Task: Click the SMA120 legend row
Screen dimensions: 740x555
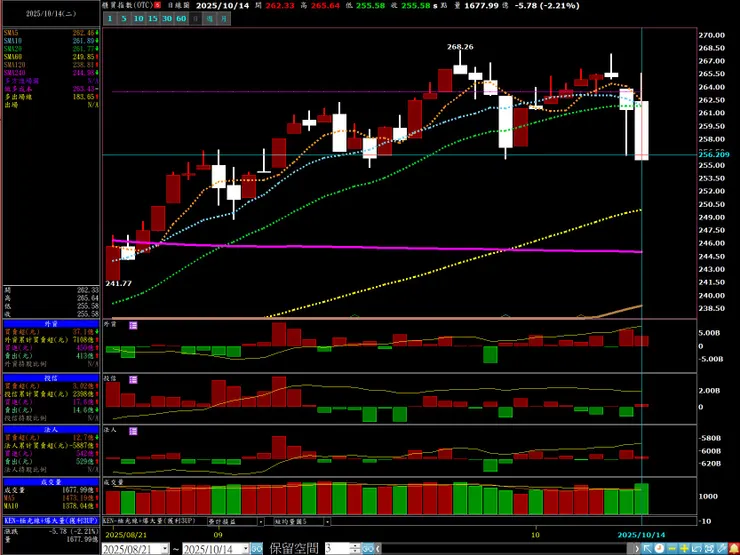Action: (51, 65)
